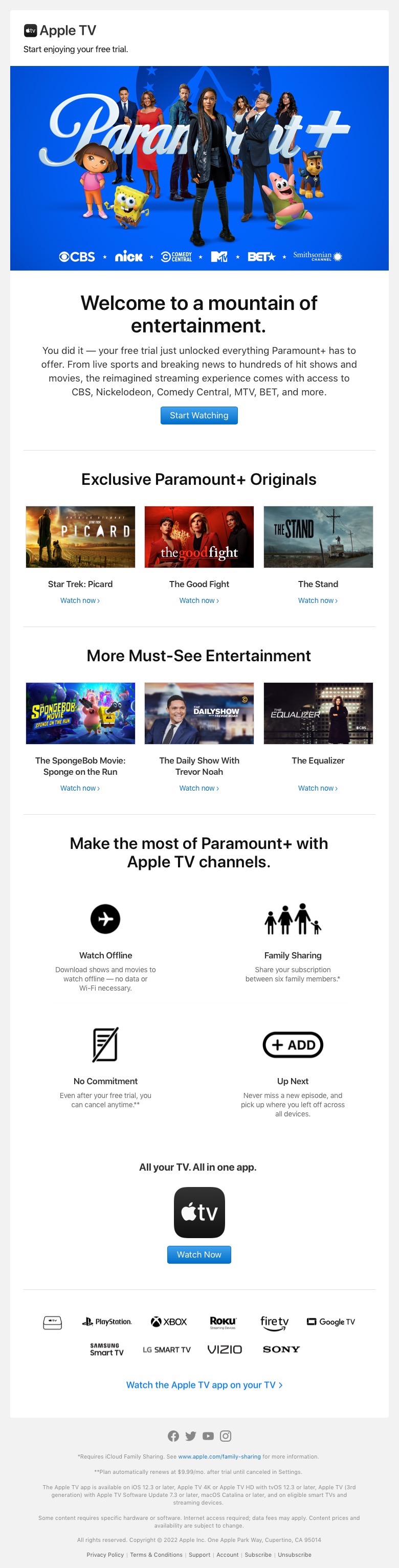Image resolution: width=399 pixels, height=1568 pixels.
Task: Click Watch now under The Equalizer
Action: coord(318,788)
